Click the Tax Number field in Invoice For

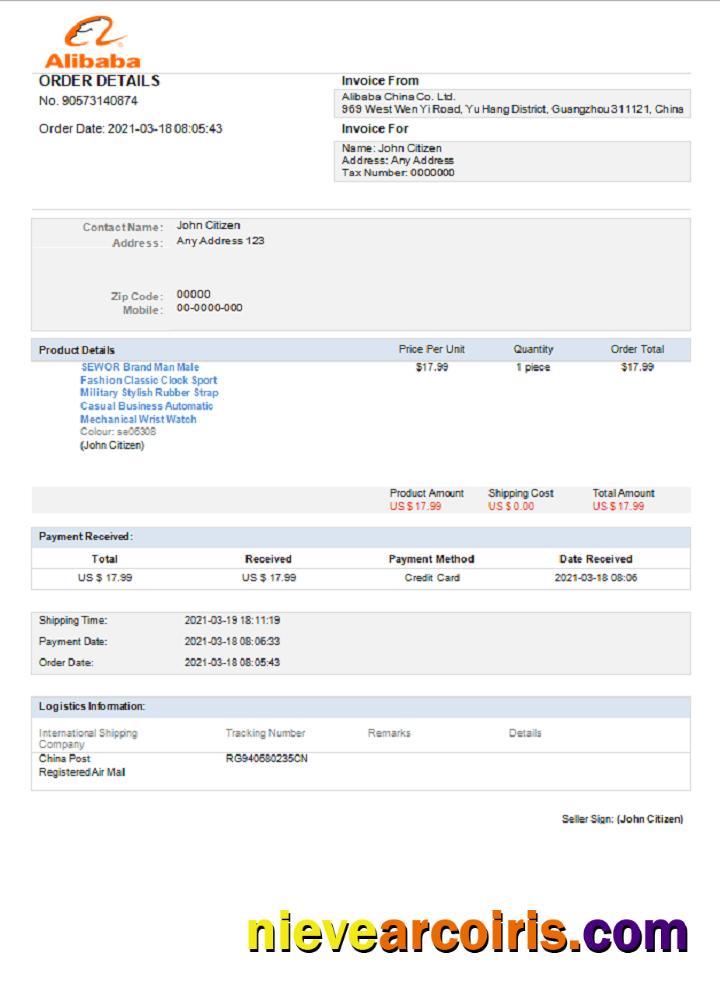click(x=398, y=172)
